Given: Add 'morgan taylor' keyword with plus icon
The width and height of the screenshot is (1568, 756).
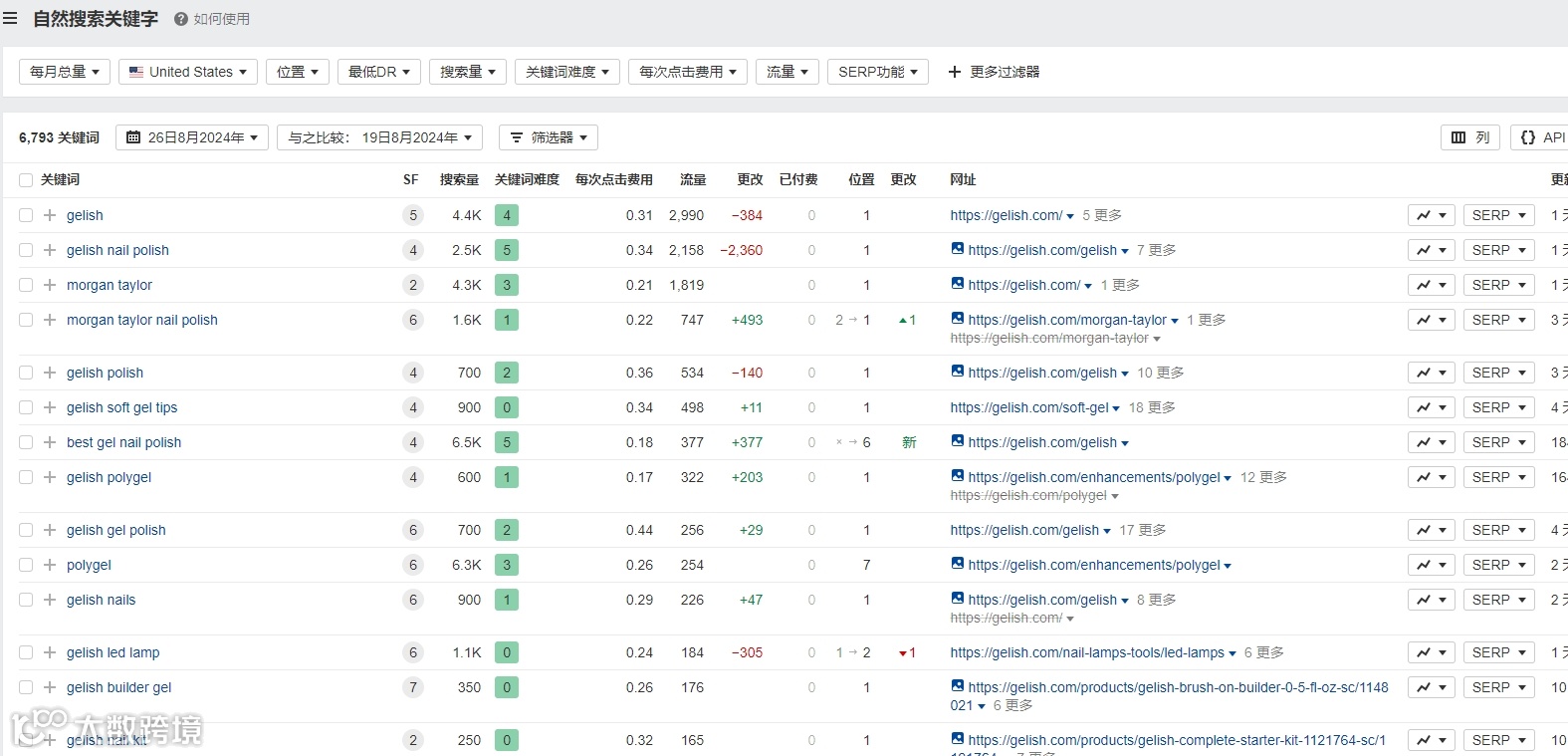Looking at the screenshot, I should pos(50,285).
